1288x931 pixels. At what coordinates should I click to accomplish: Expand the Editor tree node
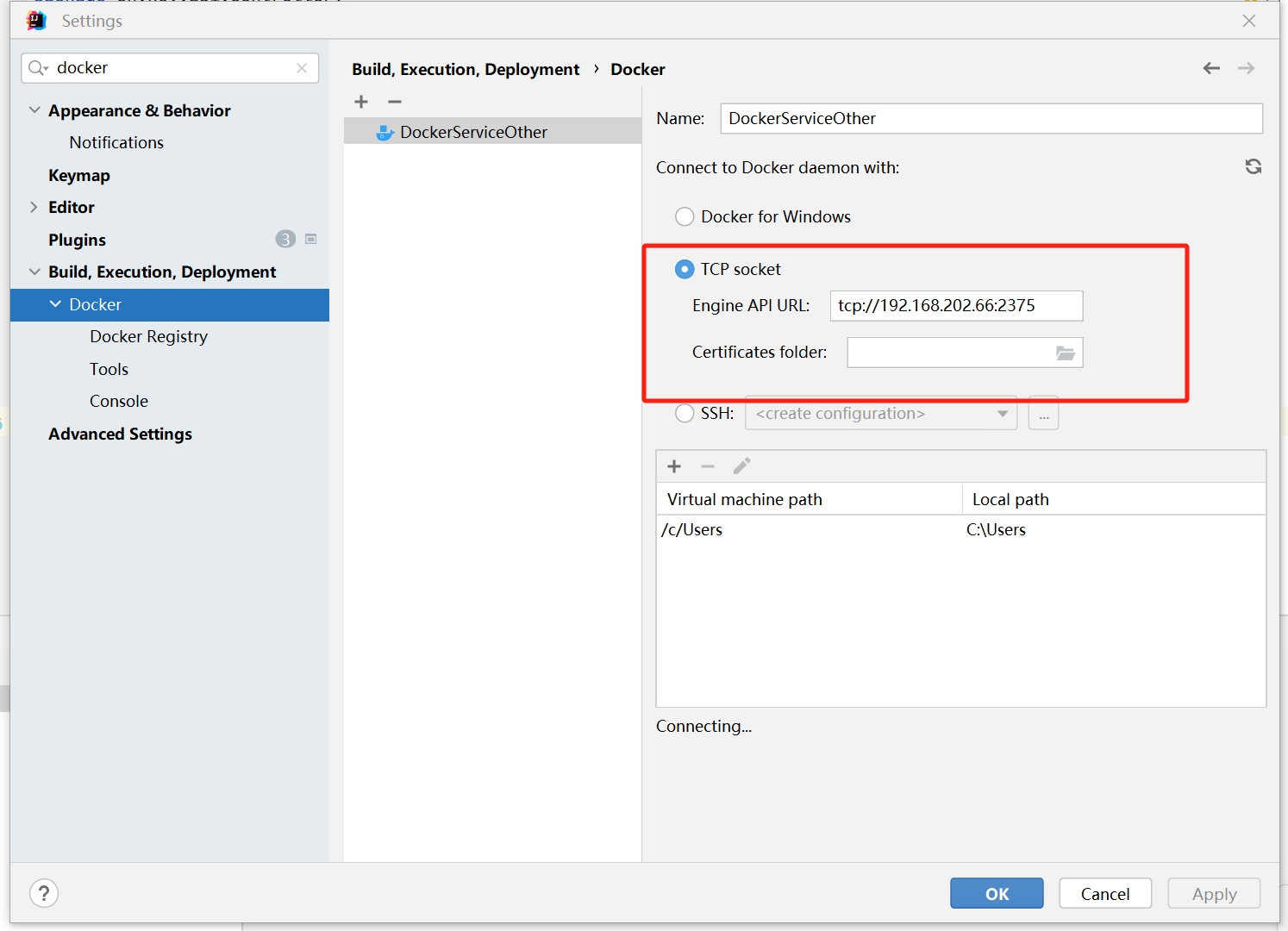(x=34, y=207)
